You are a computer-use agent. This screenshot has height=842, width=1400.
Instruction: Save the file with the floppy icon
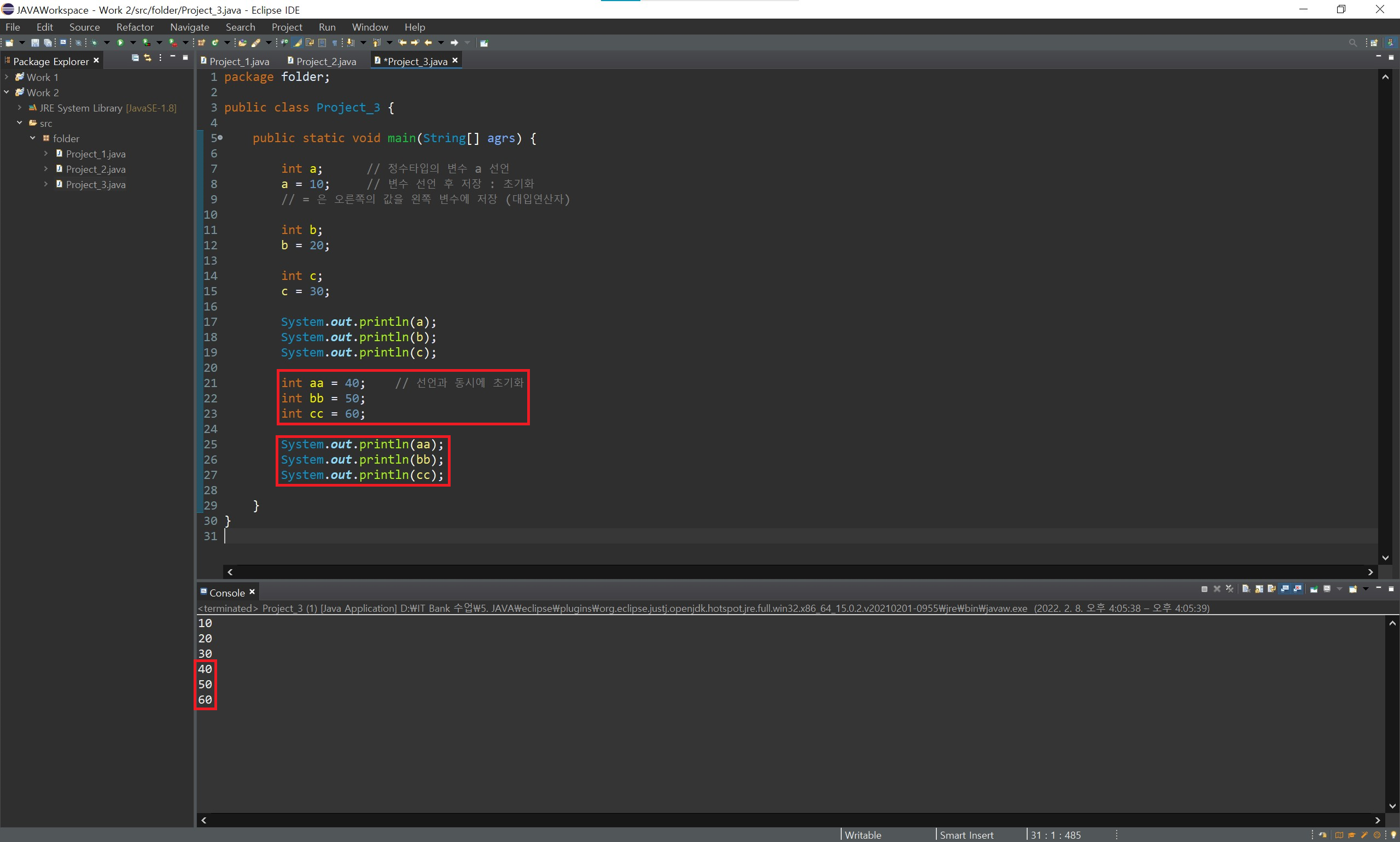tap(35, 43)
